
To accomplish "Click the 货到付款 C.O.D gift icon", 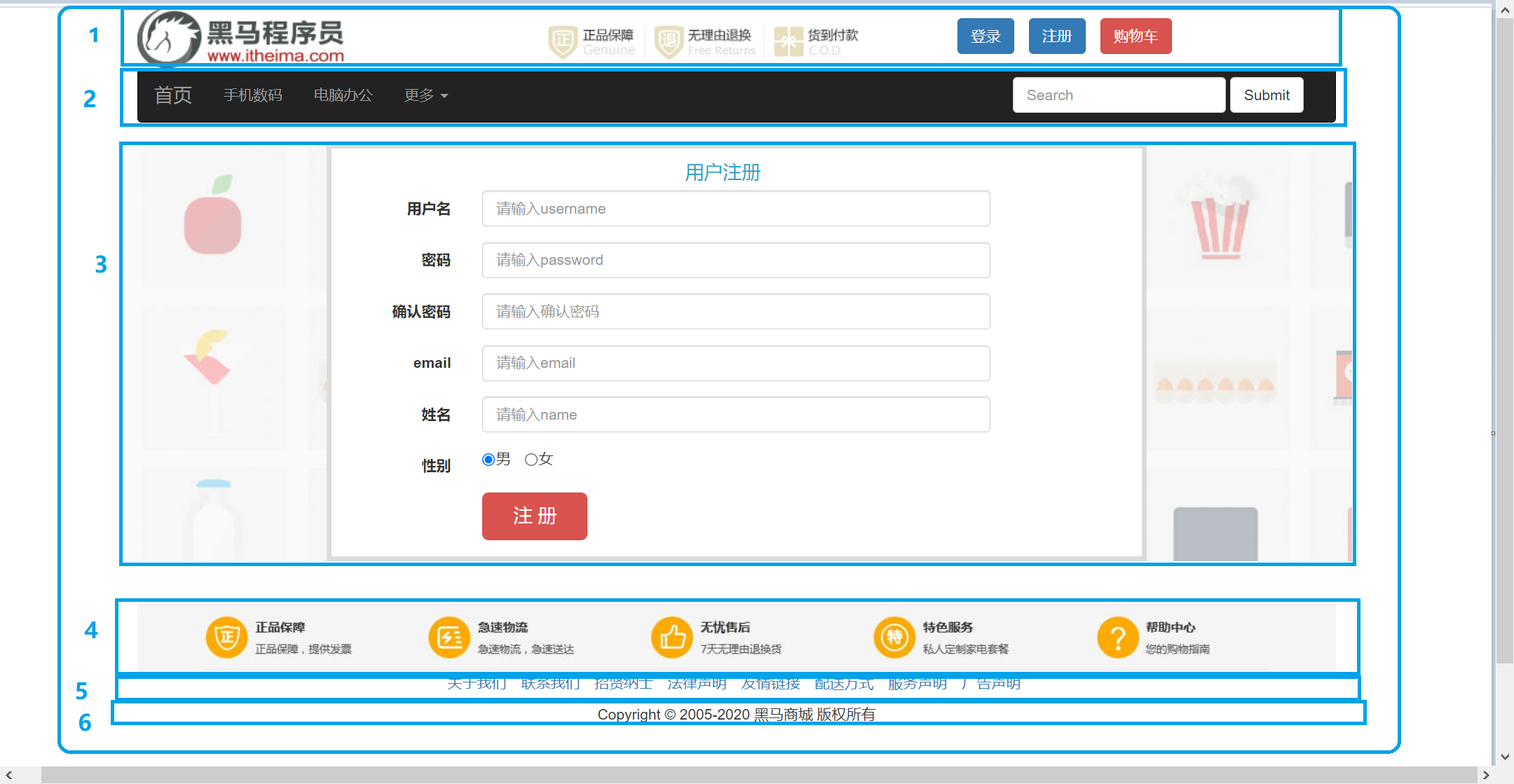I will (789, 42).
